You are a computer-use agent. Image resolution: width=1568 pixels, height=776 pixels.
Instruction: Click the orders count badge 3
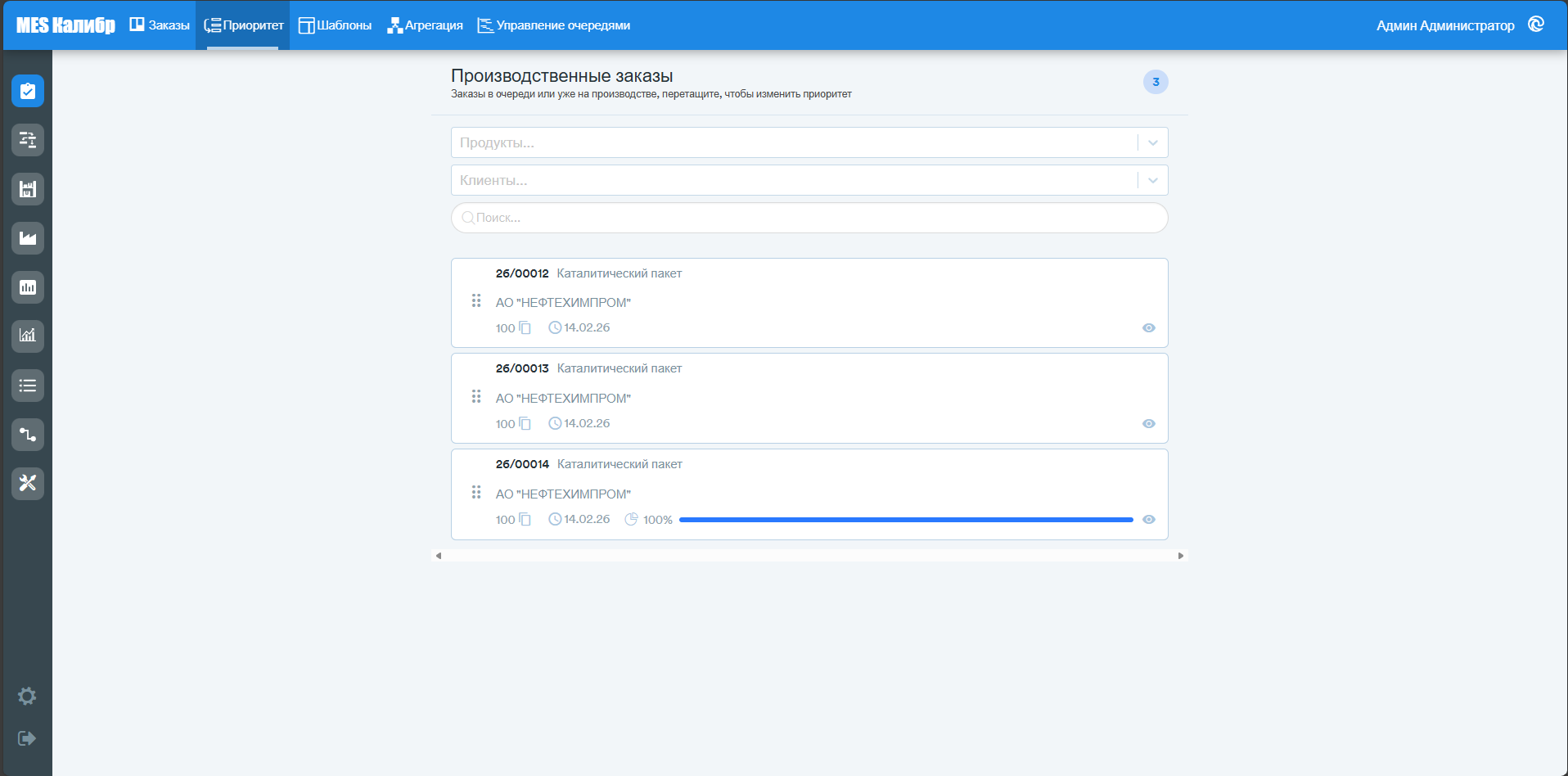pyautogui.click(x=1156, y=82)
